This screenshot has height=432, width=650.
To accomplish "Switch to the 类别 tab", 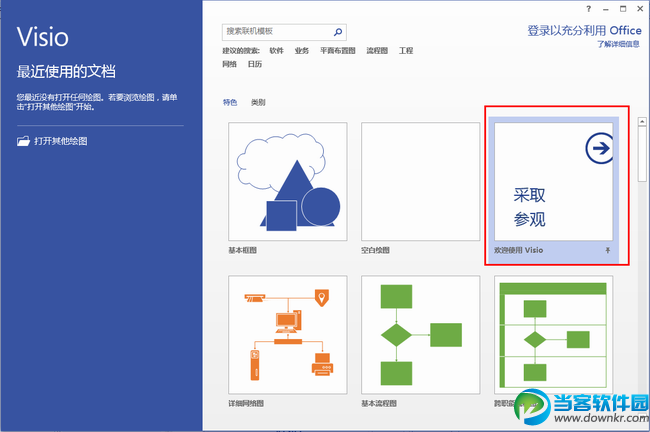I will (258, 102).
